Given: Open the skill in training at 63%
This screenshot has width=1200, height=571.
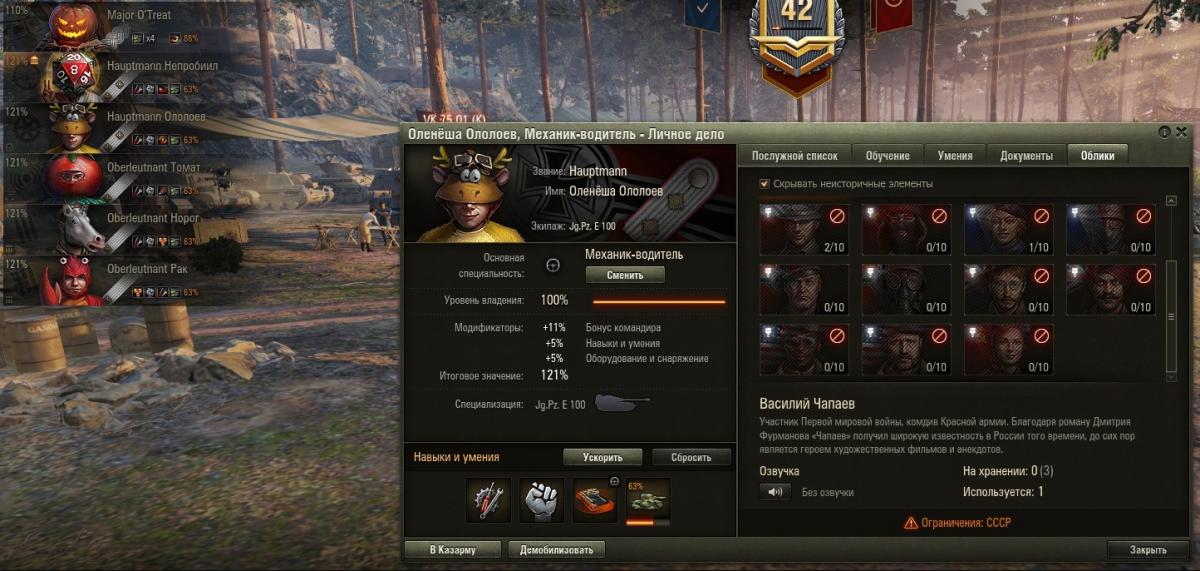Looking at the screenshot, I should 647,502.
